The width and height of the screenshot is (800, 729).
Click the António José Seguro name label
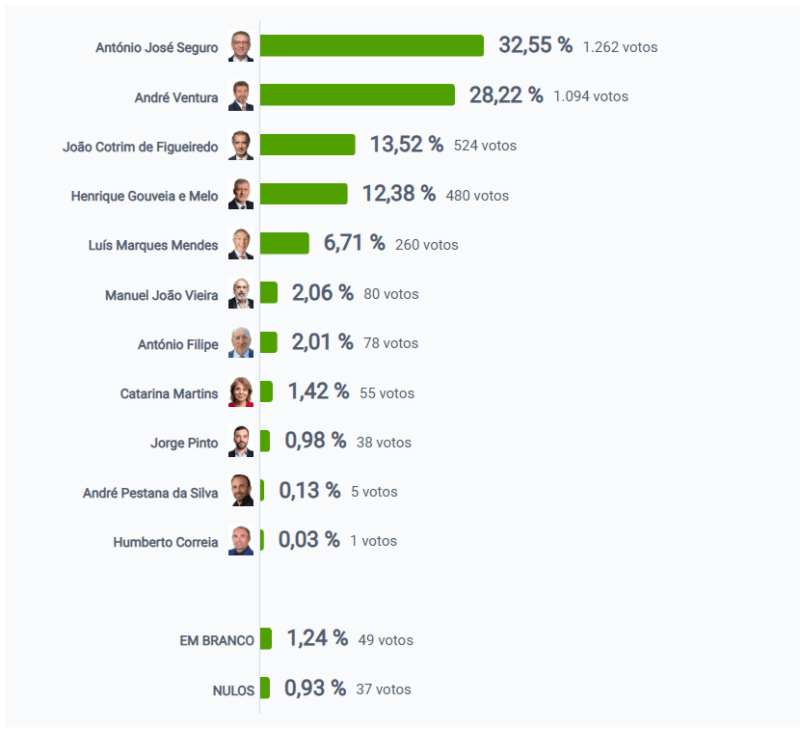tap(156, 47)
